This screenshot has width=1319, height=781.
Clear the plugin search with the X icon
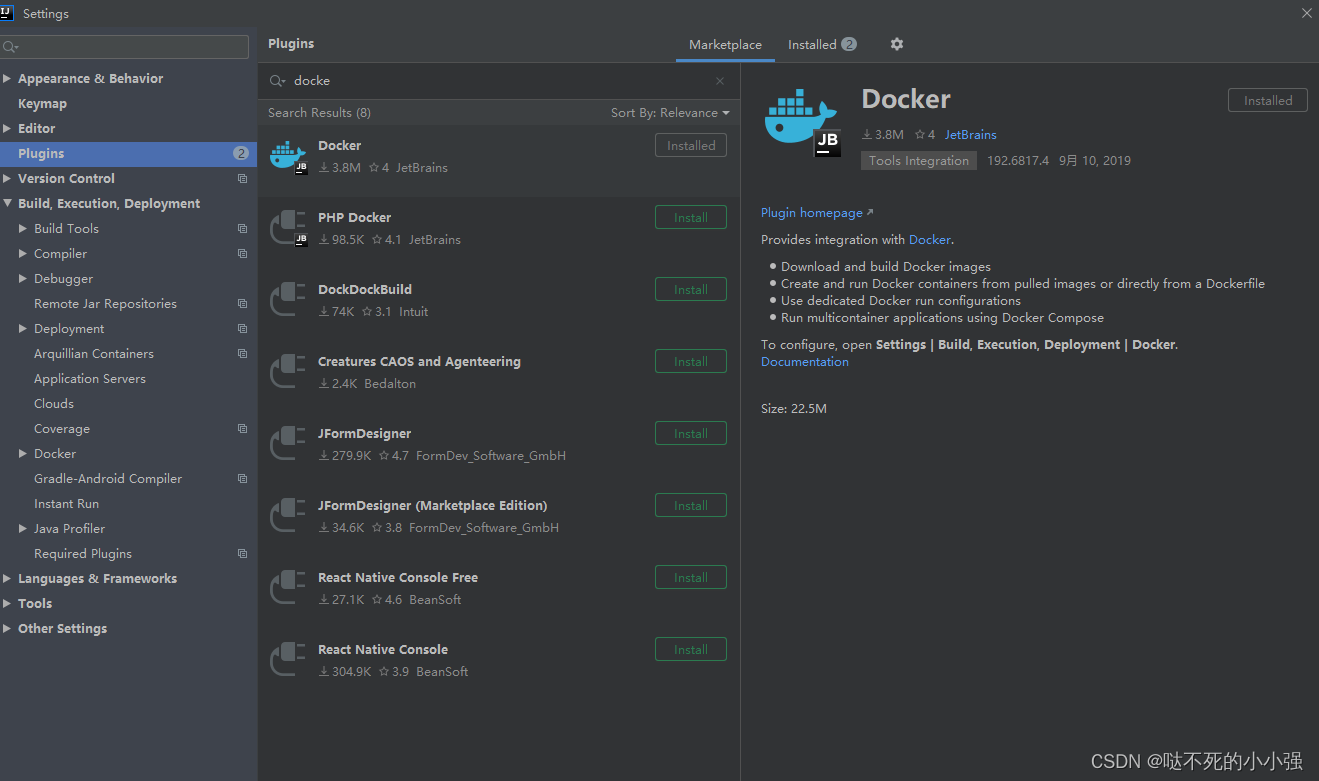720,81
